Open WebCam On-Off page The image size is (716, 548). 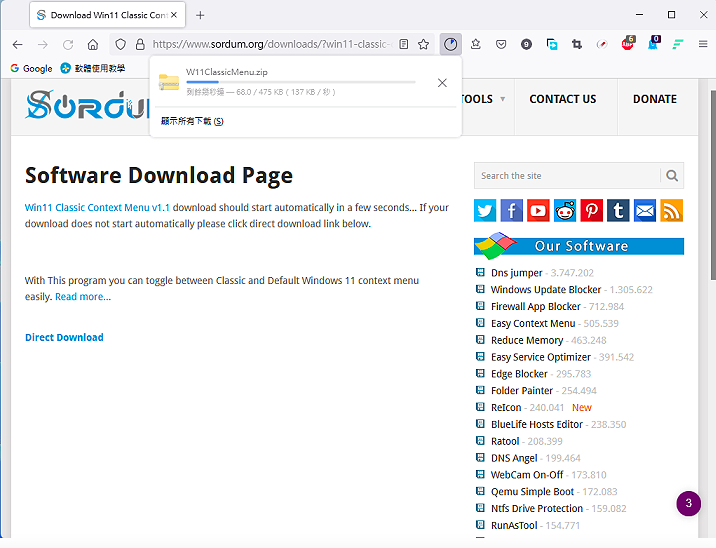coord(527,475)
